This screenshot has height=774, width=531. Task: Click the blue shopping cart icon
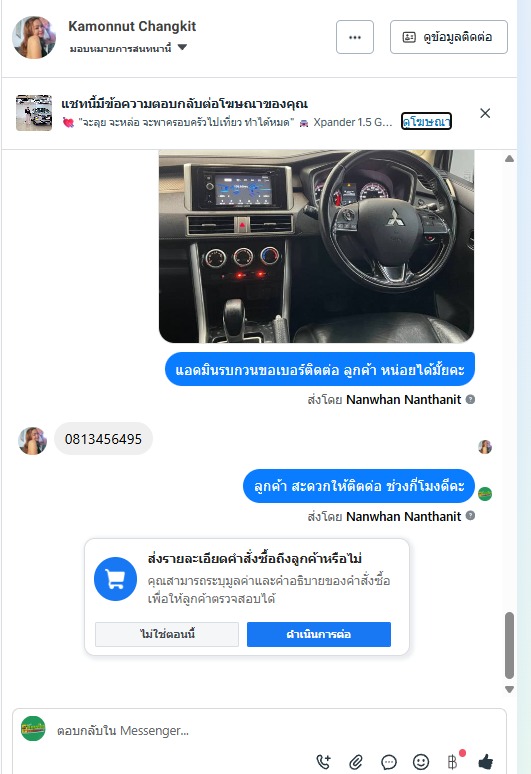[x=115, y=579]
